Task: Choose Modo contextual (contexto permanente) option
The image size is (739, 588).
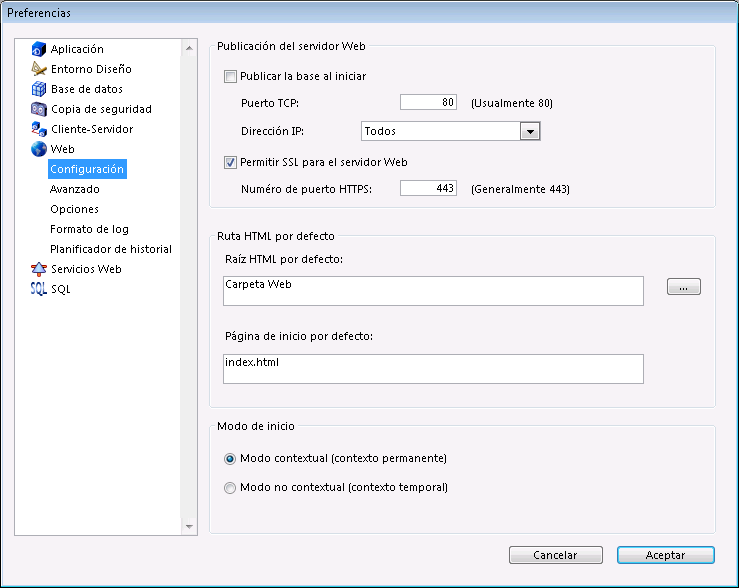Action: coord(231,458)
